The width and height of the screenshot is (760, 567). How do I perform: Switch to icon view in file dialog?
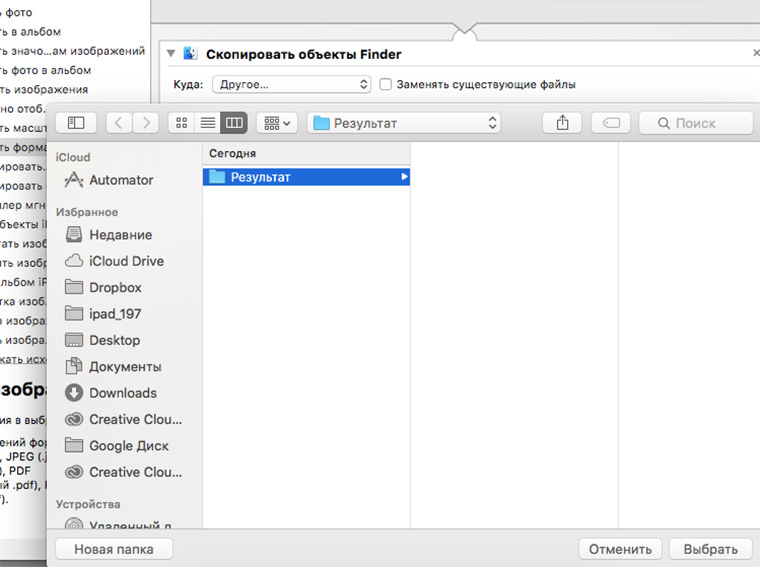tap(181, 123)
